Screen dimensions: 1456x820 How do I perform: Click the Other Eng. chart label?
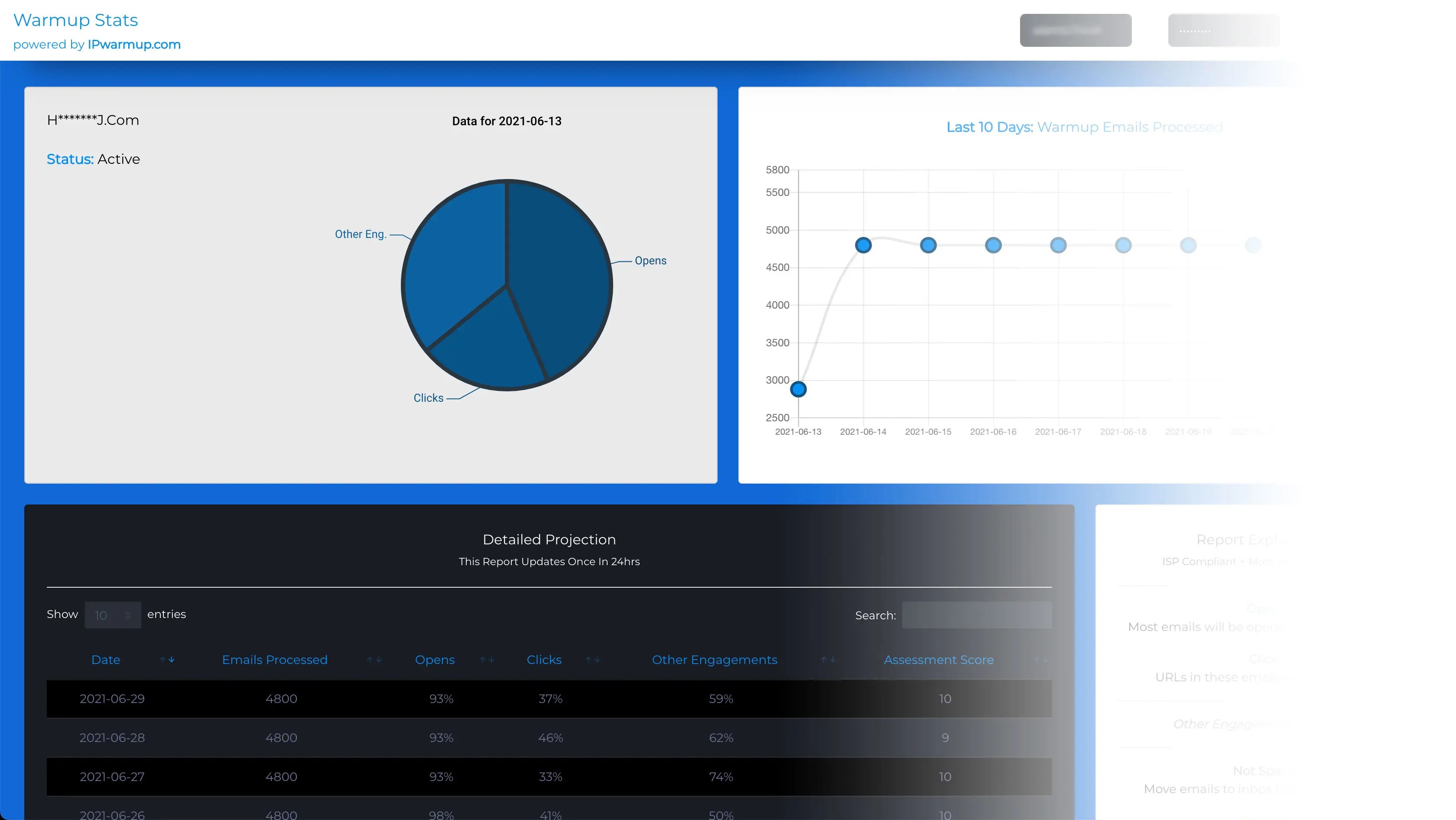(361, 234)
